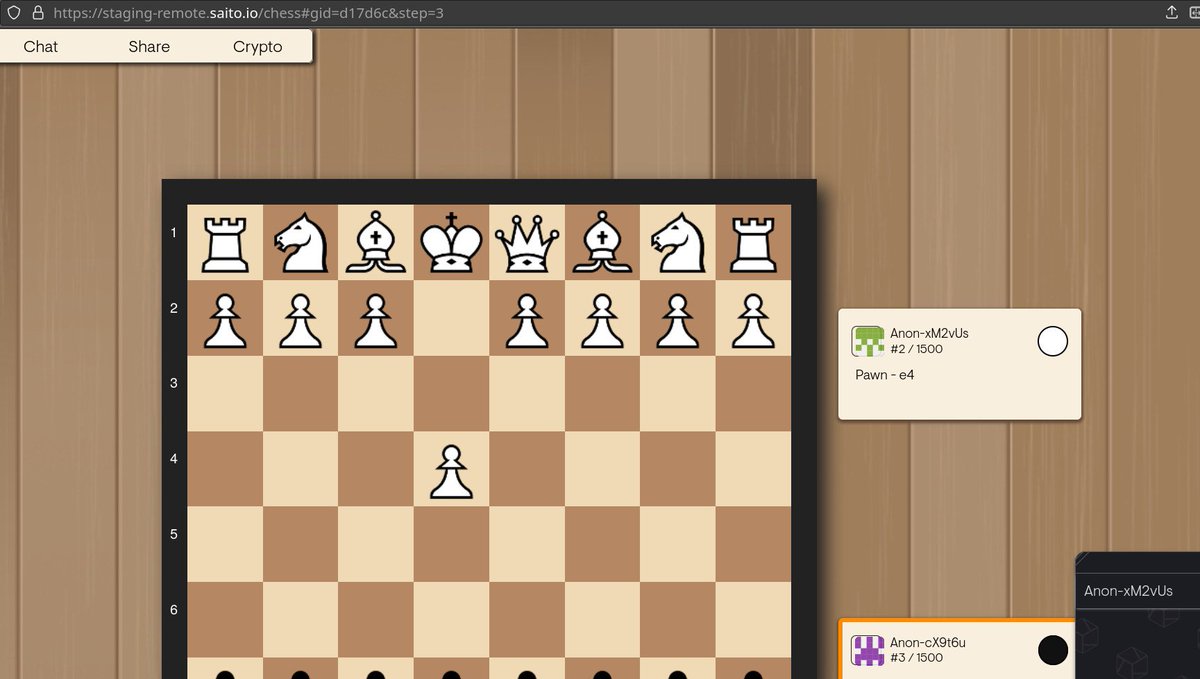Select the white queen on the back rank
Screen dimensions: 1200x679
click(527, 242)
